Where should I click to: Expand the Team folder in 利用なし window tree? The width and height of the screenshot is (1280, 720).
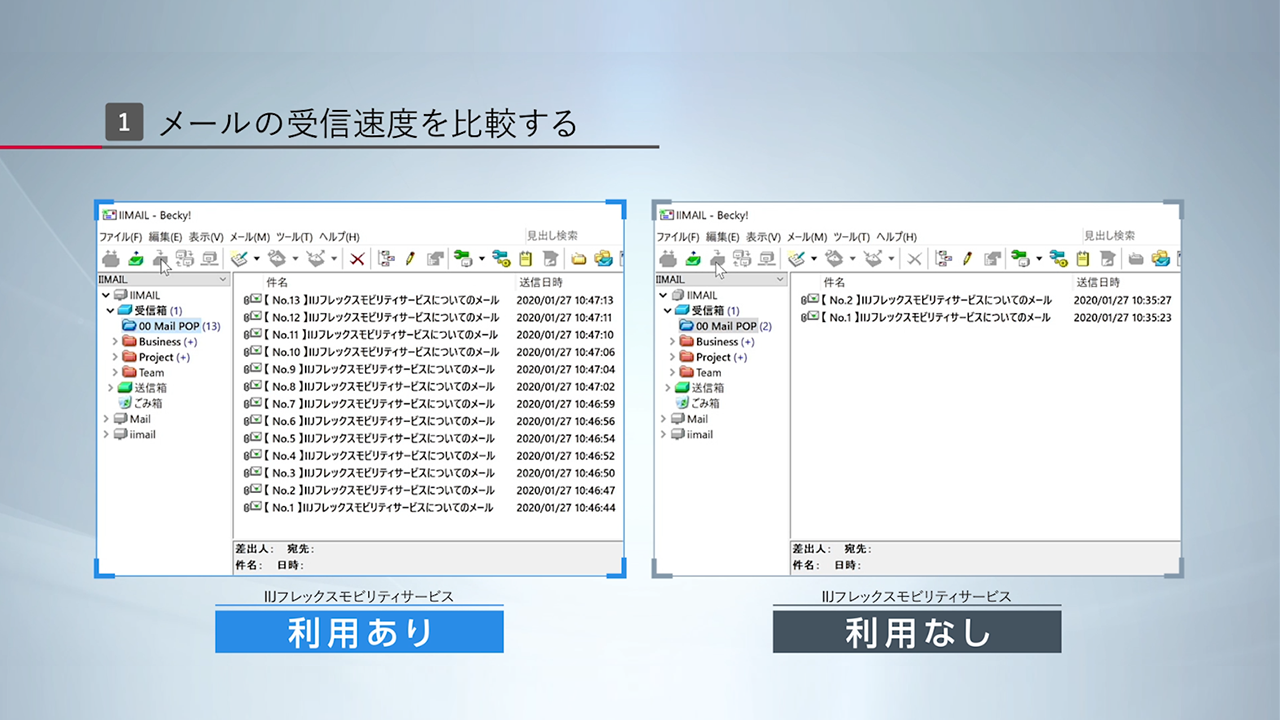tap(672, 373)
